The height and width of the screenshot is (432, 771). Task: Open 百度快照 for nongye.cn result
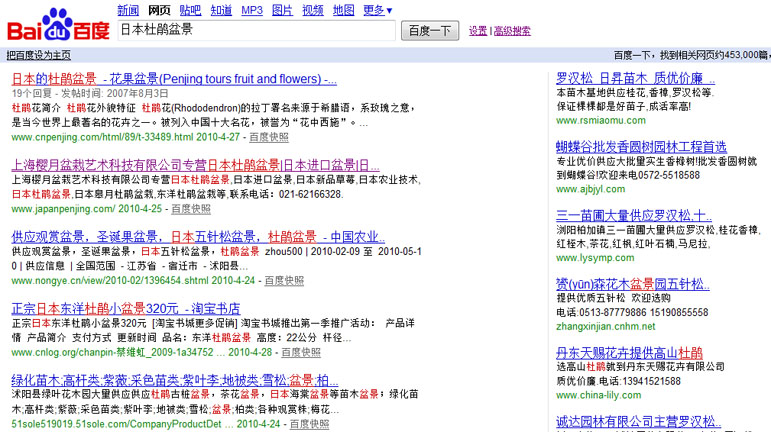284,281
